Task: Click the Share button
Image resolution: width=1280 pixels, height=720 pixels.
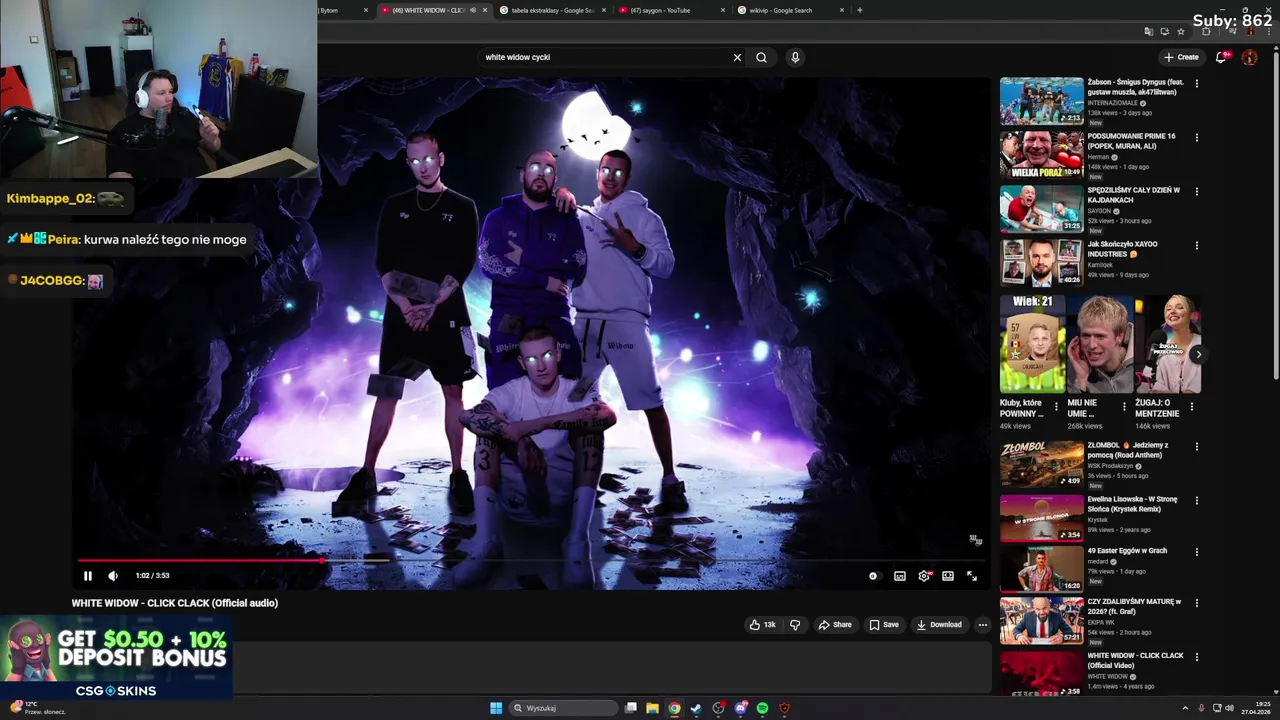Action: point(835,625)
